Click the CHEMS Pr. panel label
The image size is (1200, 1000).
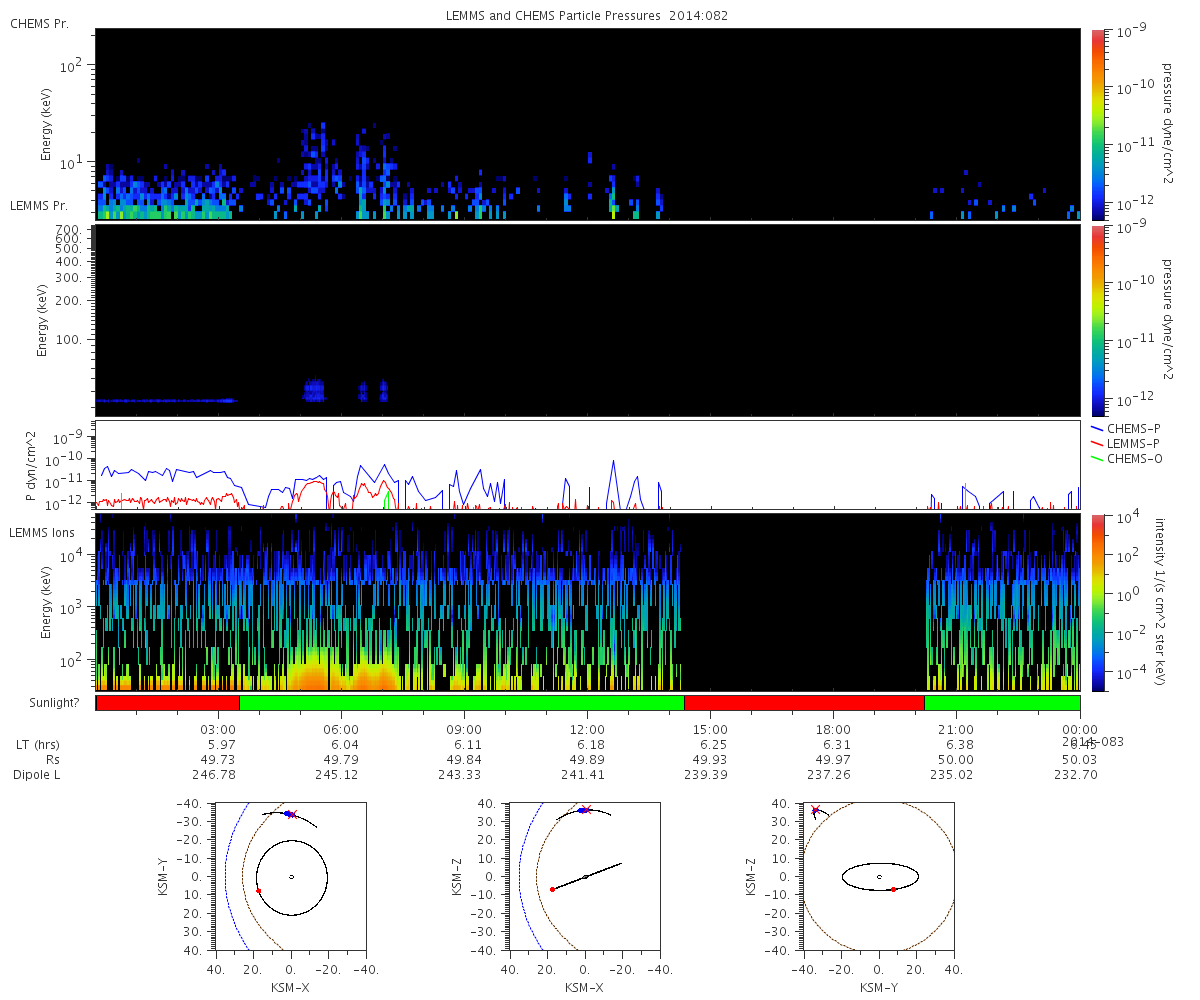(x=39, y=24)
